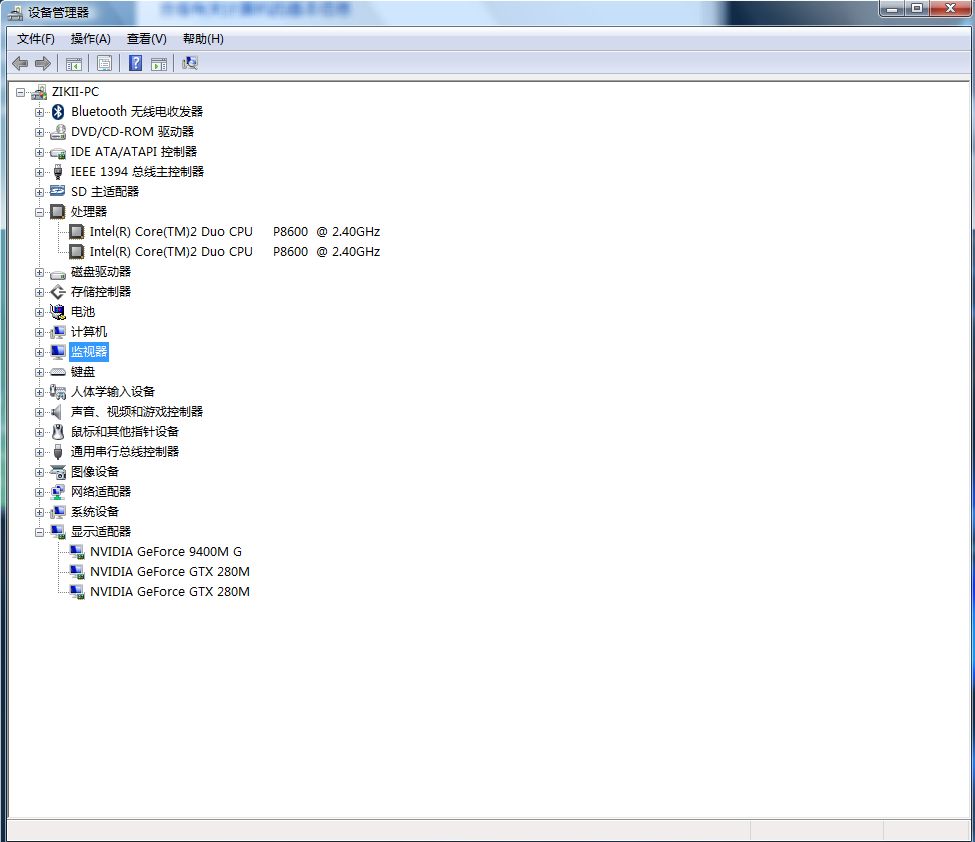The width and height of the screenshot is (975, 842).
Task: Collapse the 处理器 category
Action: point(39,212)
